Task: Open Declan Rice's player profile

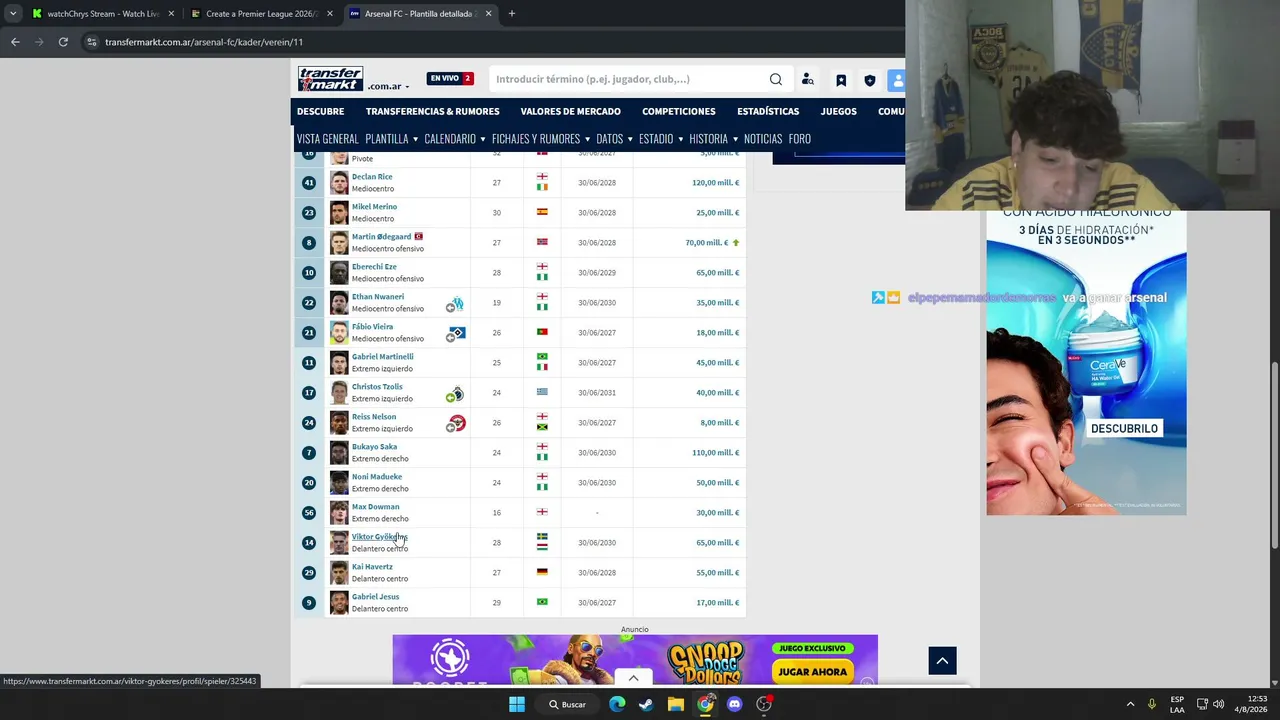Action: click(x=372, y=177)
